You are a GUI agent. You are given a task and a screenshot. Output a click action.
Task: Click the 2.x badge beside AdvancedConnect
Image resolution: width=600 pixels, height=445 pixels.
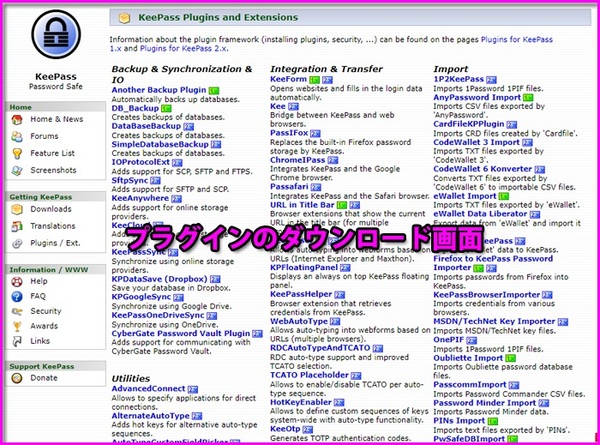193,389
